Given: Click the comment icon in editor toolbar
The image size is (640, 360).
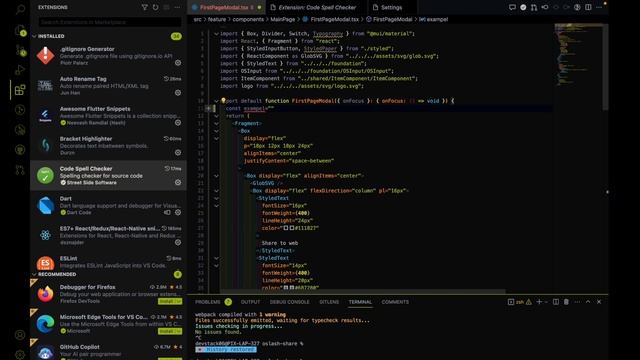Looking at the screenshot, I should 512,7.
